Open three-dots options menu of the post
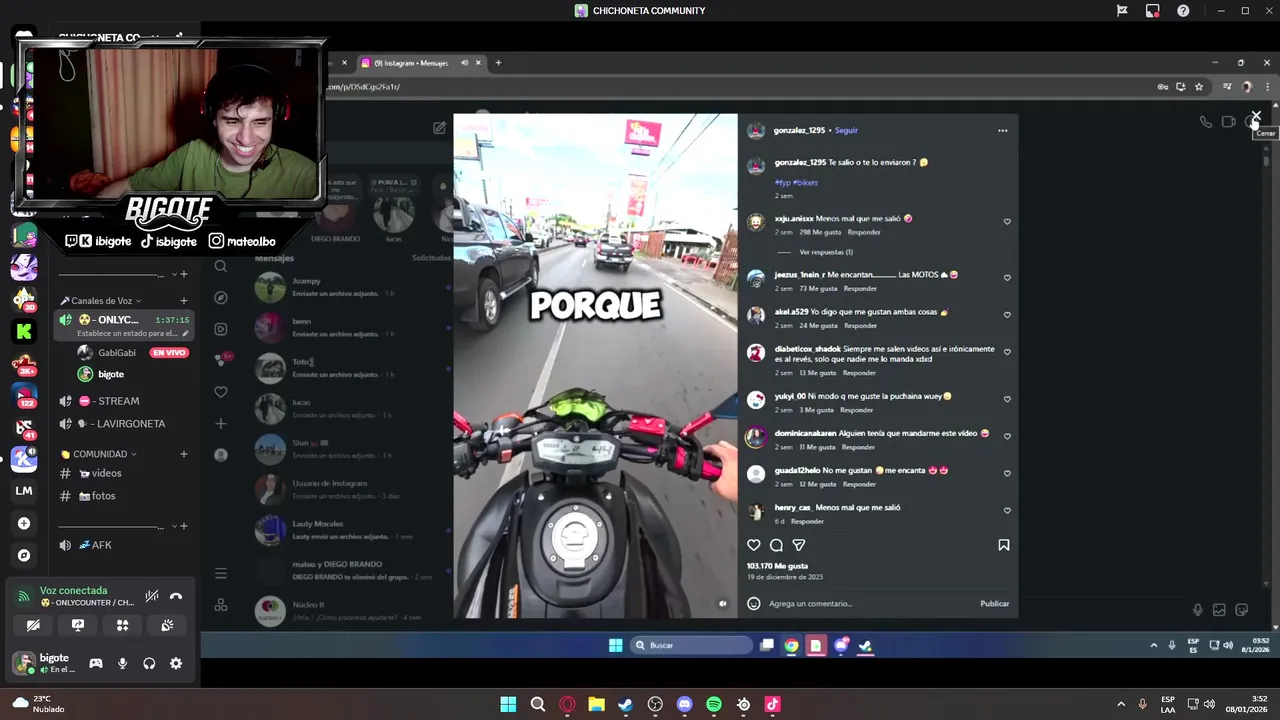1280x720 pixels. tap(1002, 130)
